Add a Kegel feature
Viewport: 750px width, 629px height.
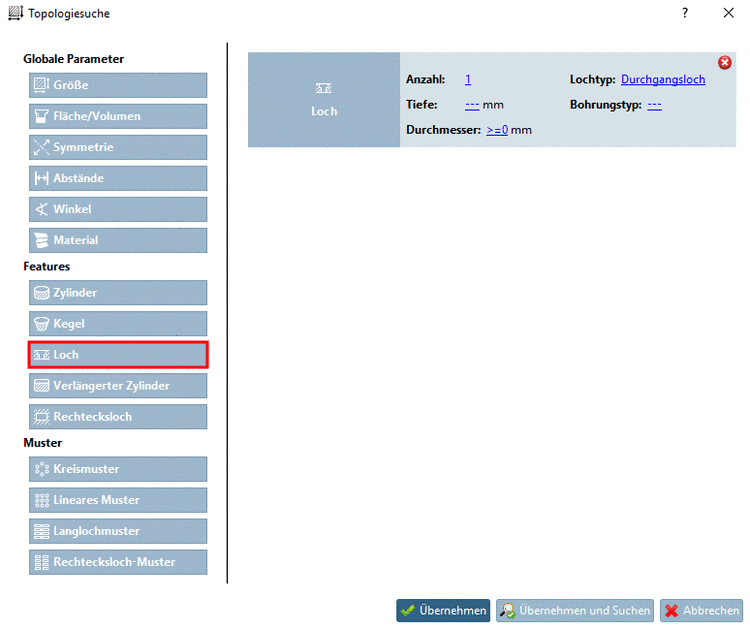click(x=118, y=324)
